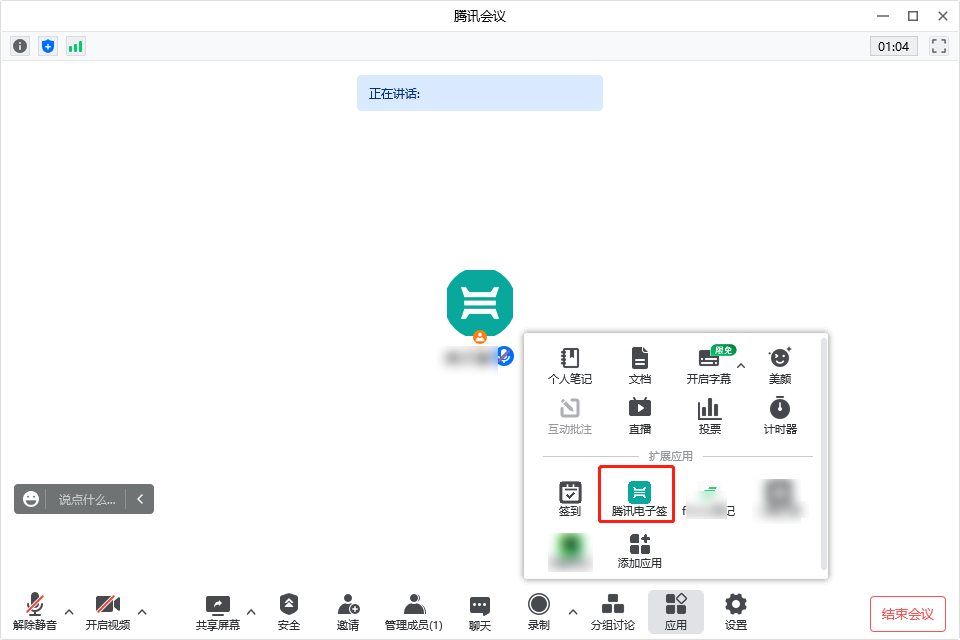The height and width of the screenshot is (640, 960).
Task: Open emoji reactions smiley icon
Action: pos(31,499)
